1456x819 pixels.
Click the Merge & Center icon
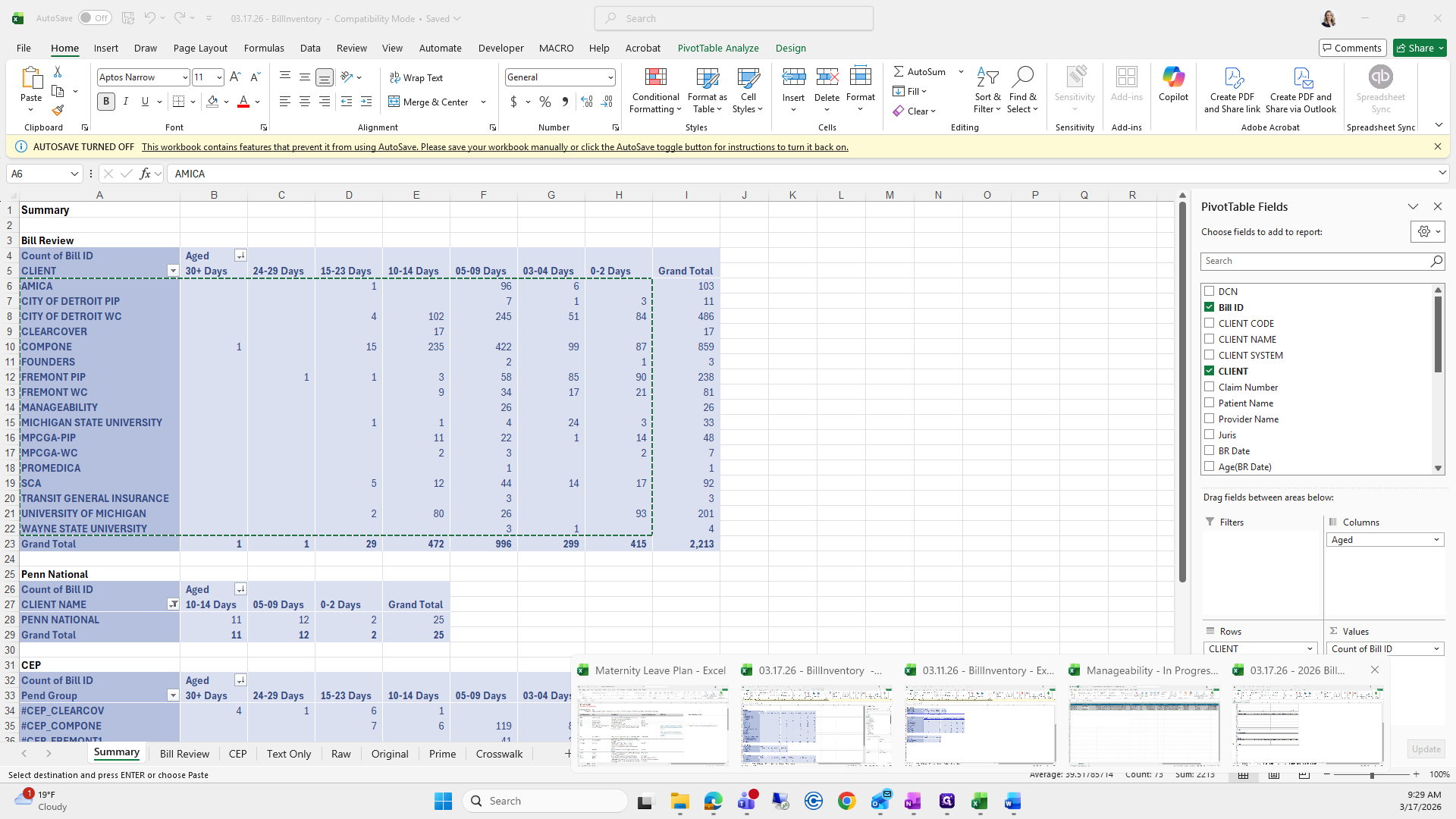coord(394,102)
